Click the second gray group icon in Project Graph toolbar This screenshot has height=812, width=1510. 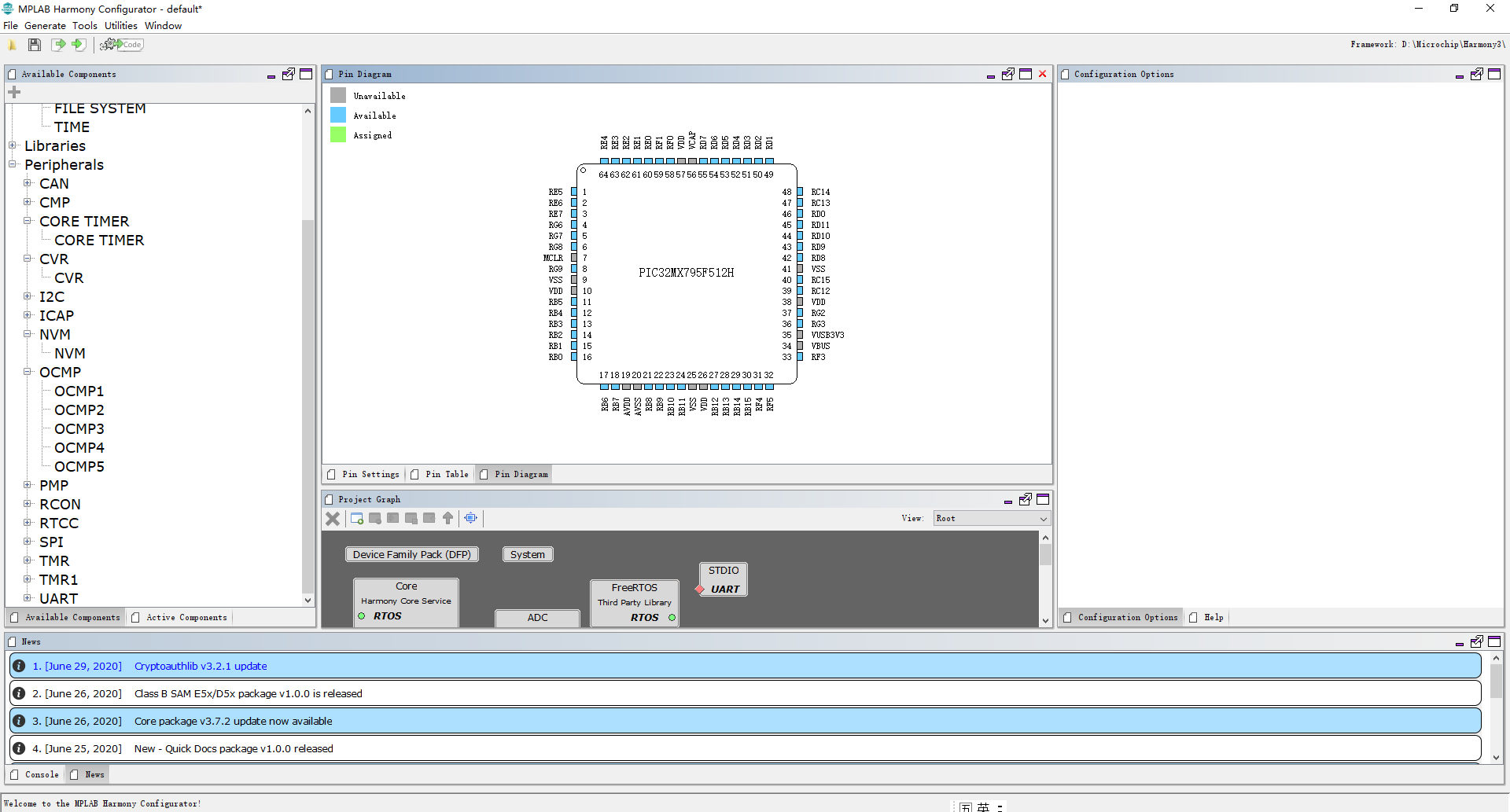point(375,518)
